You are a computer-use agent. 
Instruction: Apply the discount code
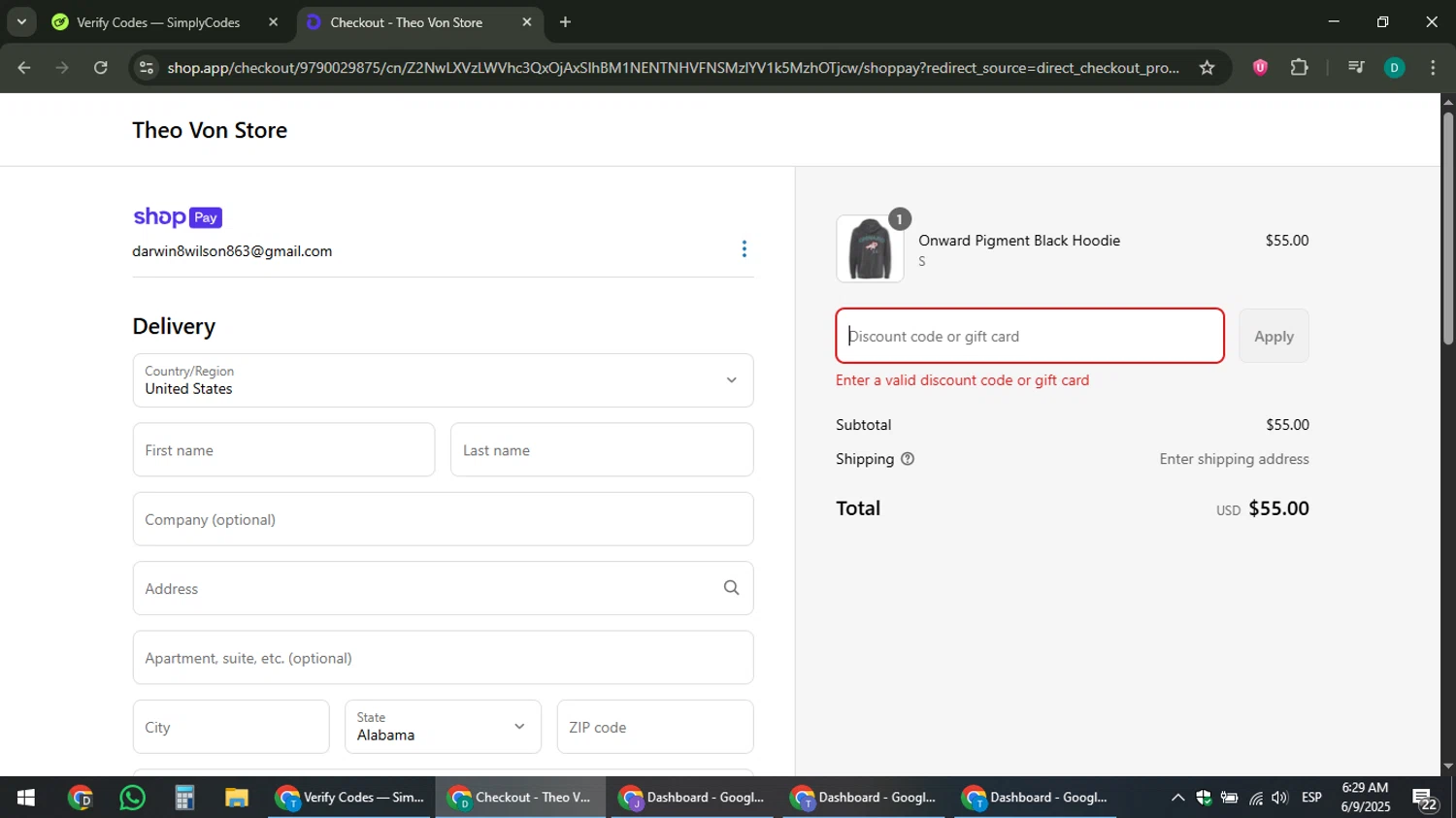click(x=1274, y=336)
